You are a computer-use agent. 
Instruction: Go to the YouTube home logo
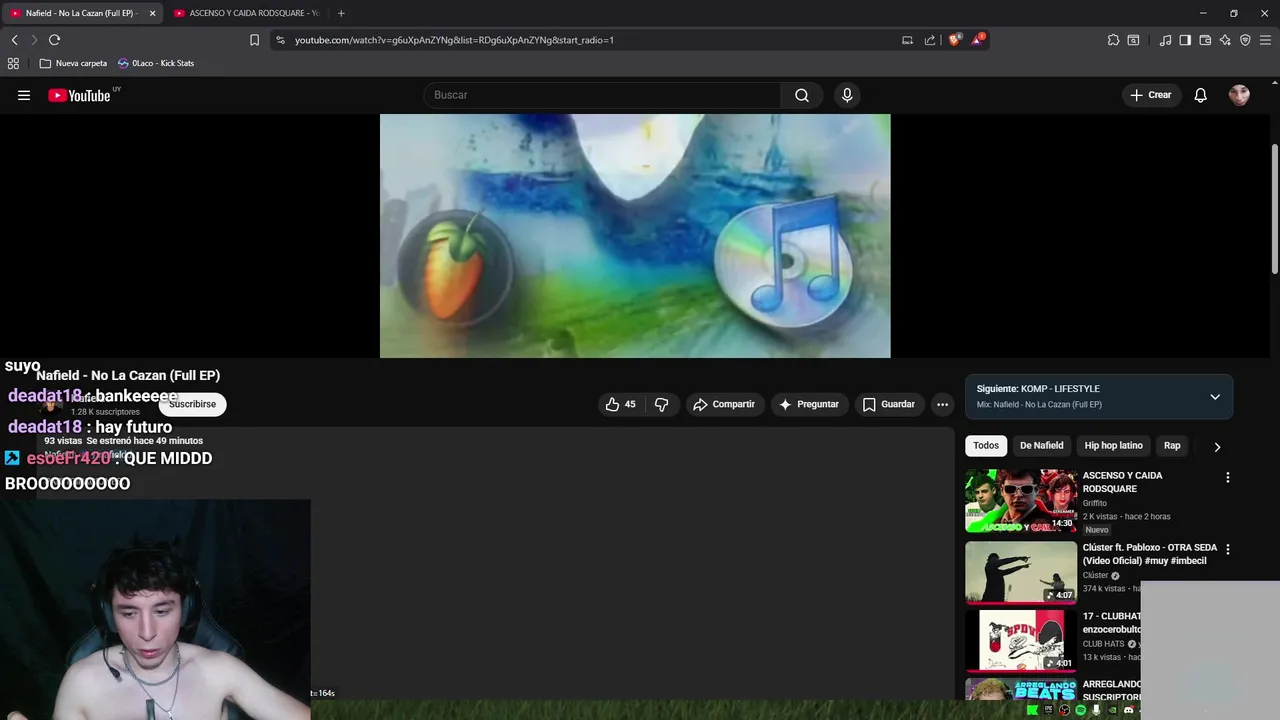[80, 95]
